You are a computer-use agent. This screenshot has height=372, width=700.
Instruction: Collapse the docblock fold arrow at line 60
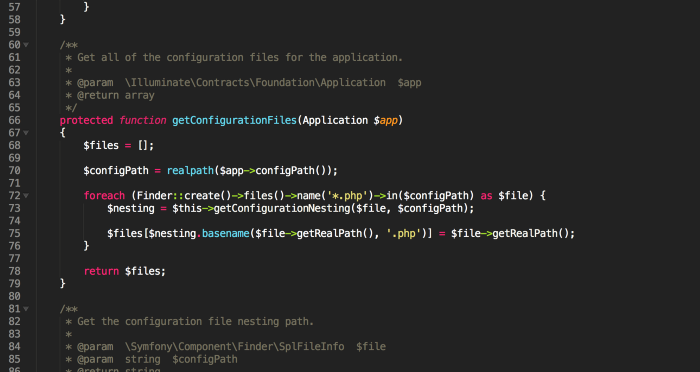click(26, 45)
